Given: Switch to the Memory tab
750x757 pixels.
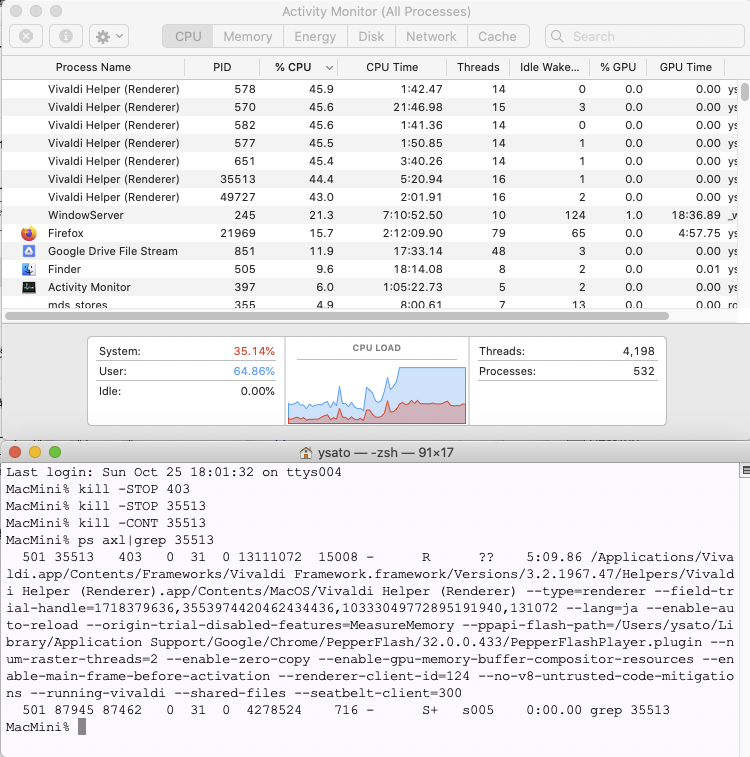Looking at the screenshot, I should click(247, 36).
